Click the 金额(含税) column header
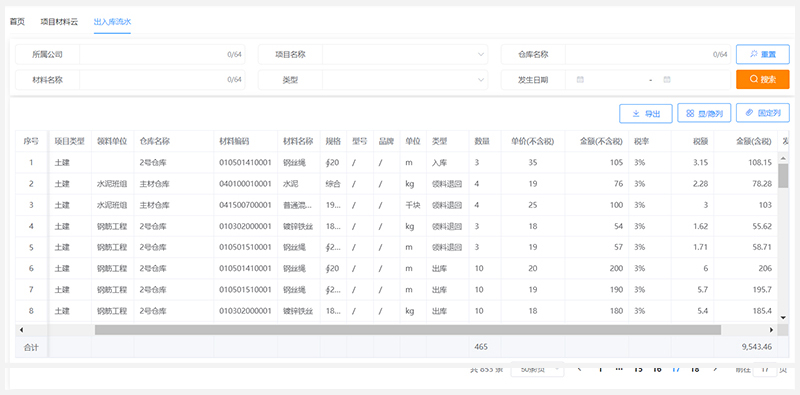The image size is (800, 395). click(754, 141)
